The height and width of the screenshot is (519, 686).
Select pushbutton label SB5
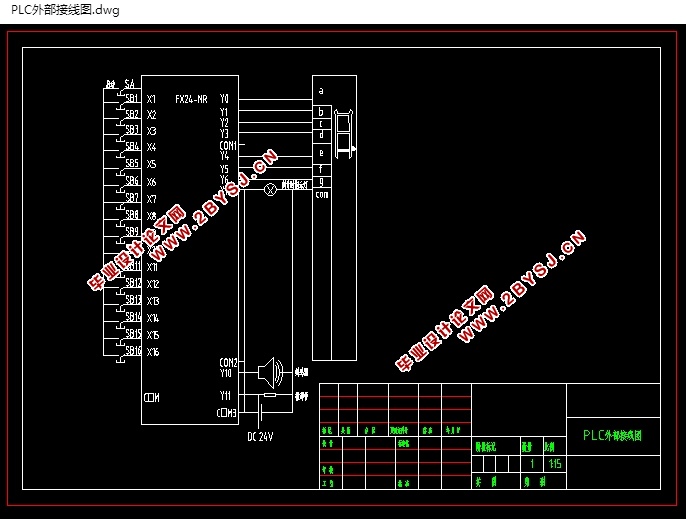click(x=132, y=163)
